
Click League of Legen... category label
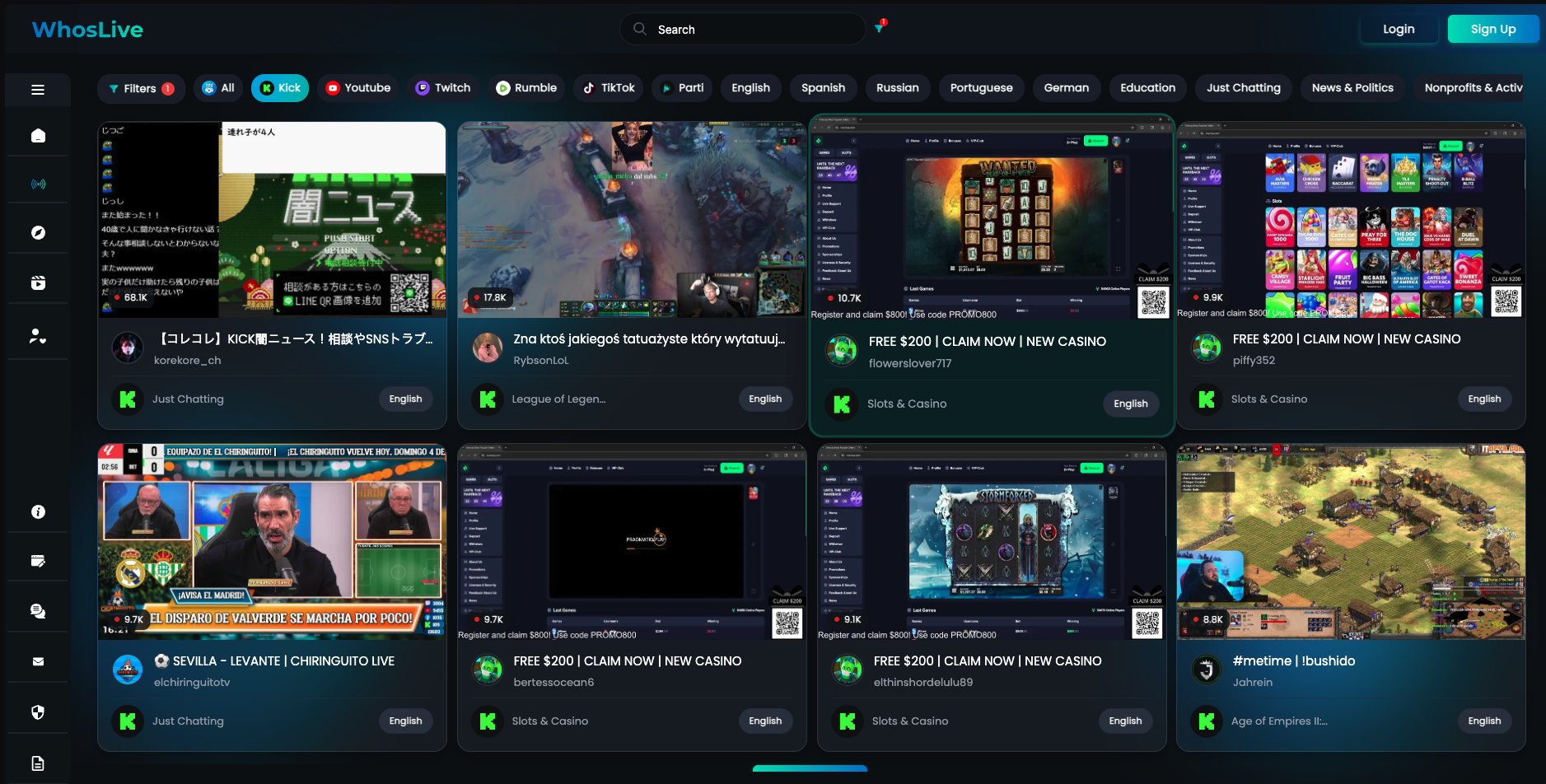pyautogui.click(x=558, y=399)
